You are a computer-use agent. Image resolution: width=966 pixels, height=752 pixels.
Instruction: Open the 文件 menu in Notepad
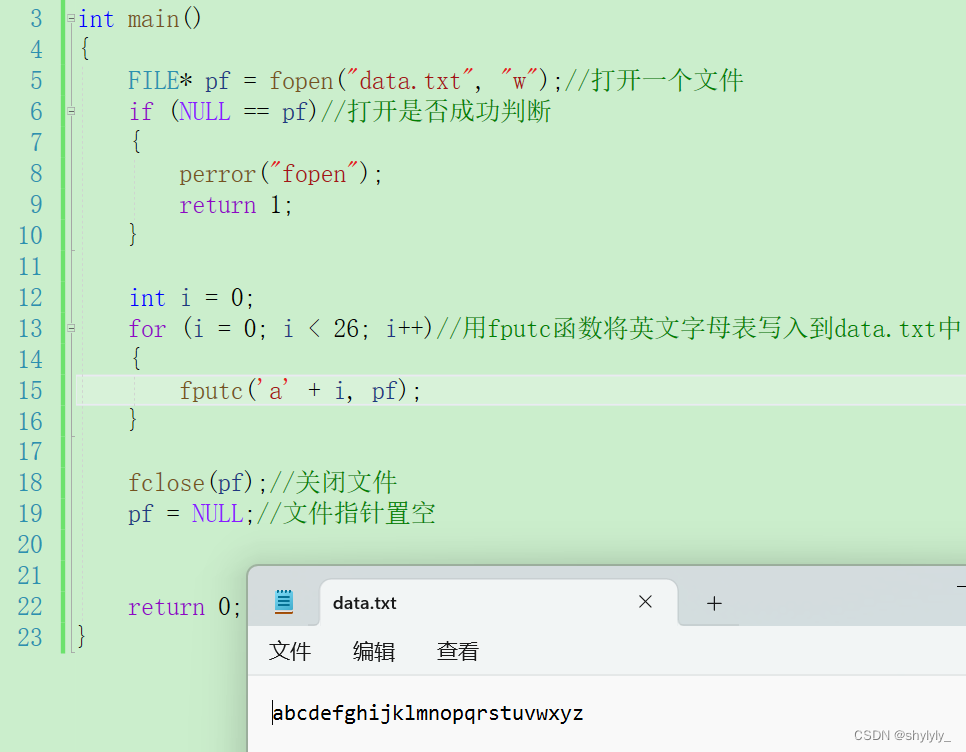pyautogui.click(x=290, y=651)
